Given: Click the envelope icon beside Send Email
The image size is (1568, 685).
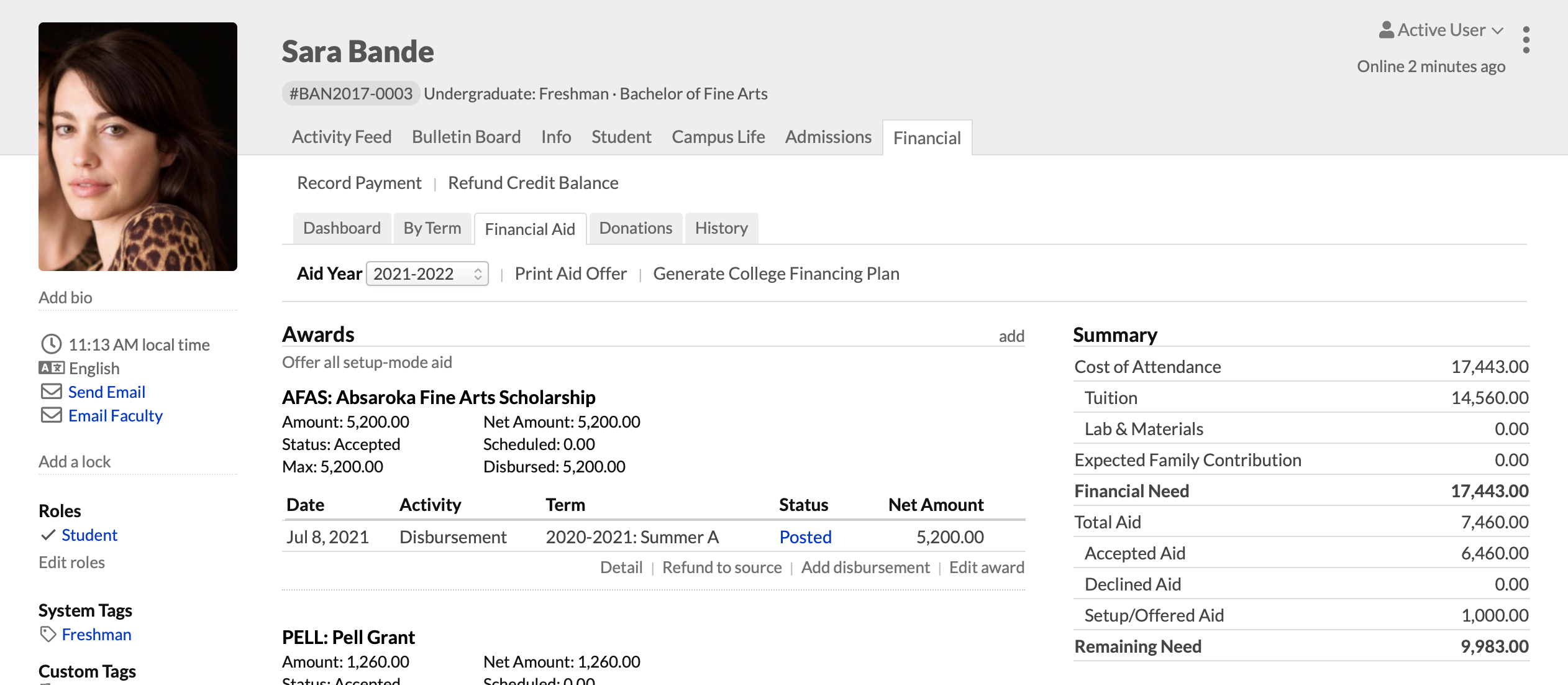Looking at the screenshot, I should pyautogui.click(x=51, y=392).
